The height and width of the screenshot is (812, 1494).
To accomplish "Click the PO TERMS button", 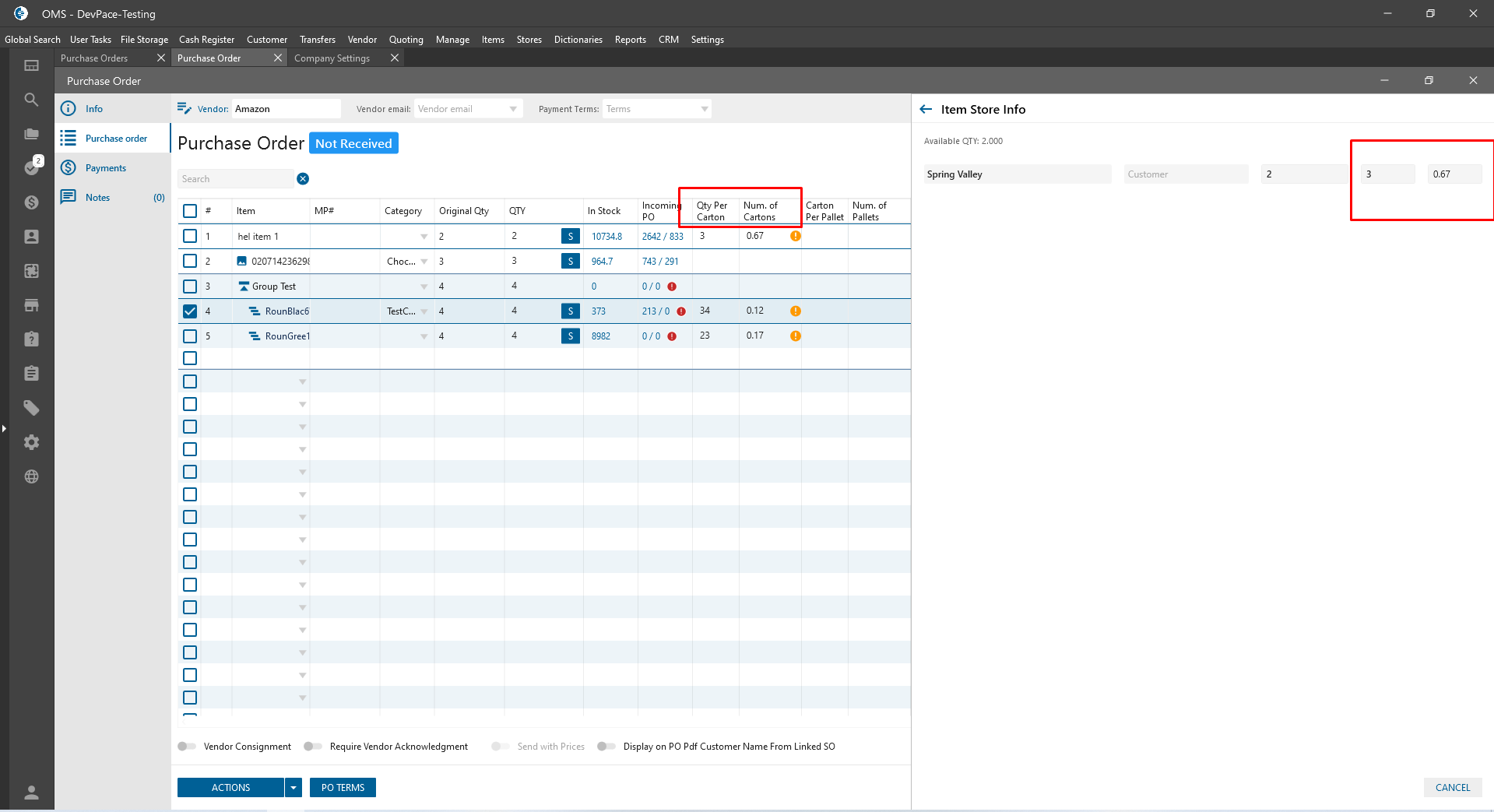I will point(343,788).
